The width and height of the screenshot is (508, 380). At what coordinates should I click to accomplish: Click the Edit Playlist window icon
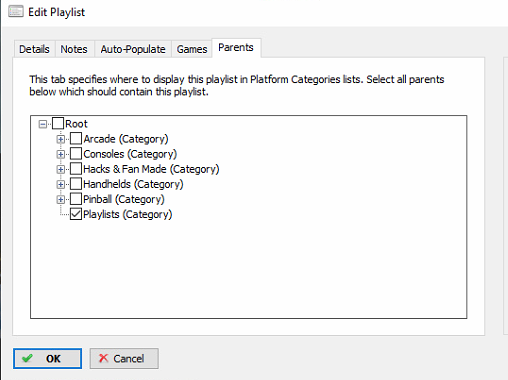tap(16, 12)
